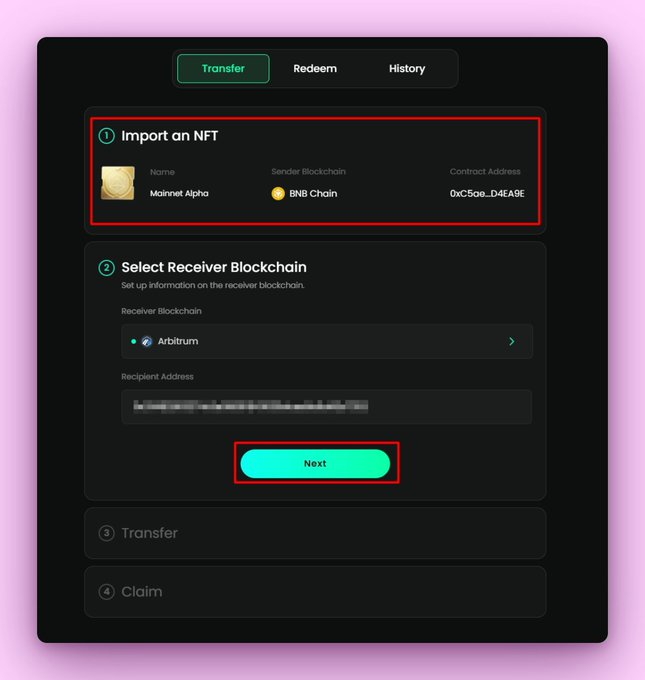Open the History tab

point(407,69)
